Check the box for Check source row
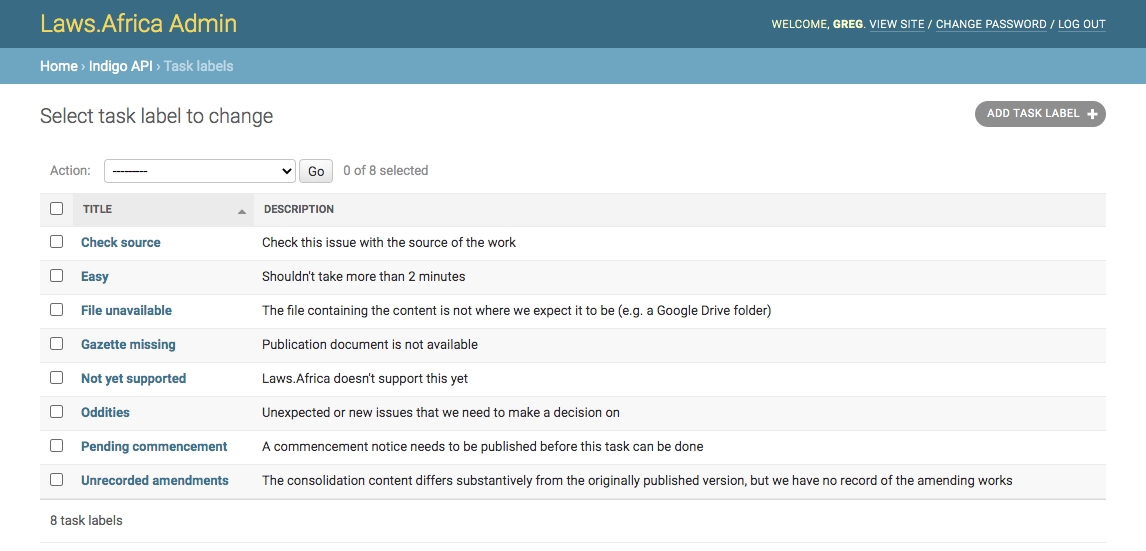1146x551 pixels. pos(57,242)
